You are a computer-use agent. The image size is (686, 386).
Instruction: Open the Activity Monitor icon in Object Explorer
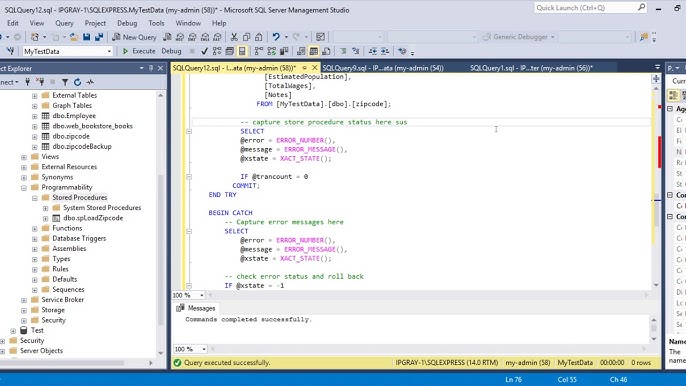tap(90, 82)
